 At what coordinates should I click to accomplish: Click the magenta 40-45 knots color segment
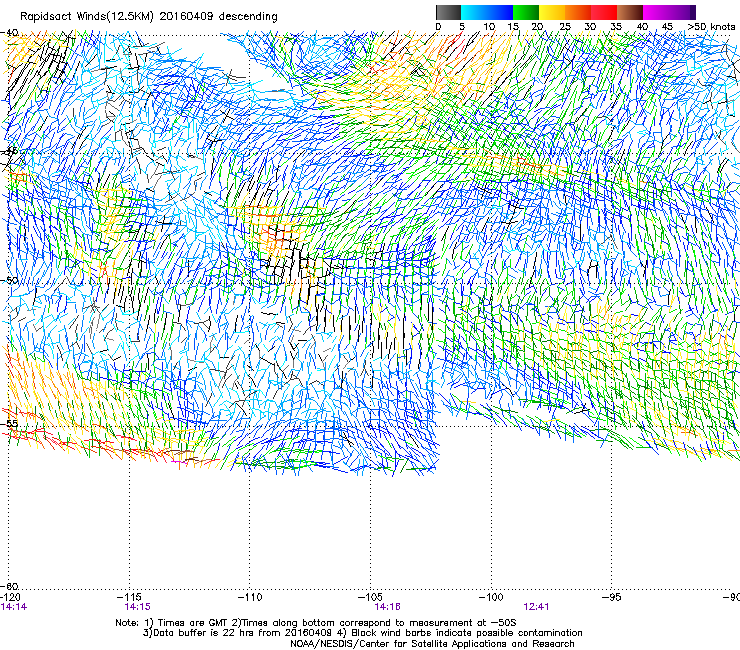point(656,12)
